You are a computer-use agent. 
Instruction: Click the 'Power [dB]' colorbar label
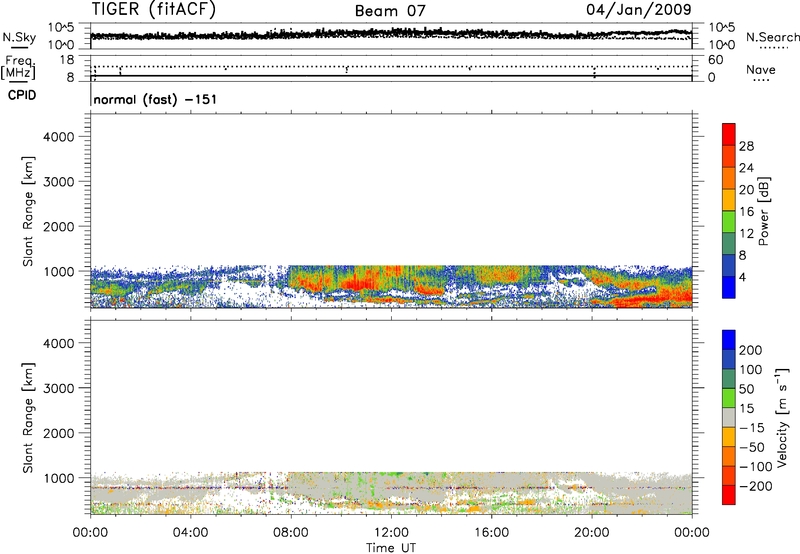763,211
